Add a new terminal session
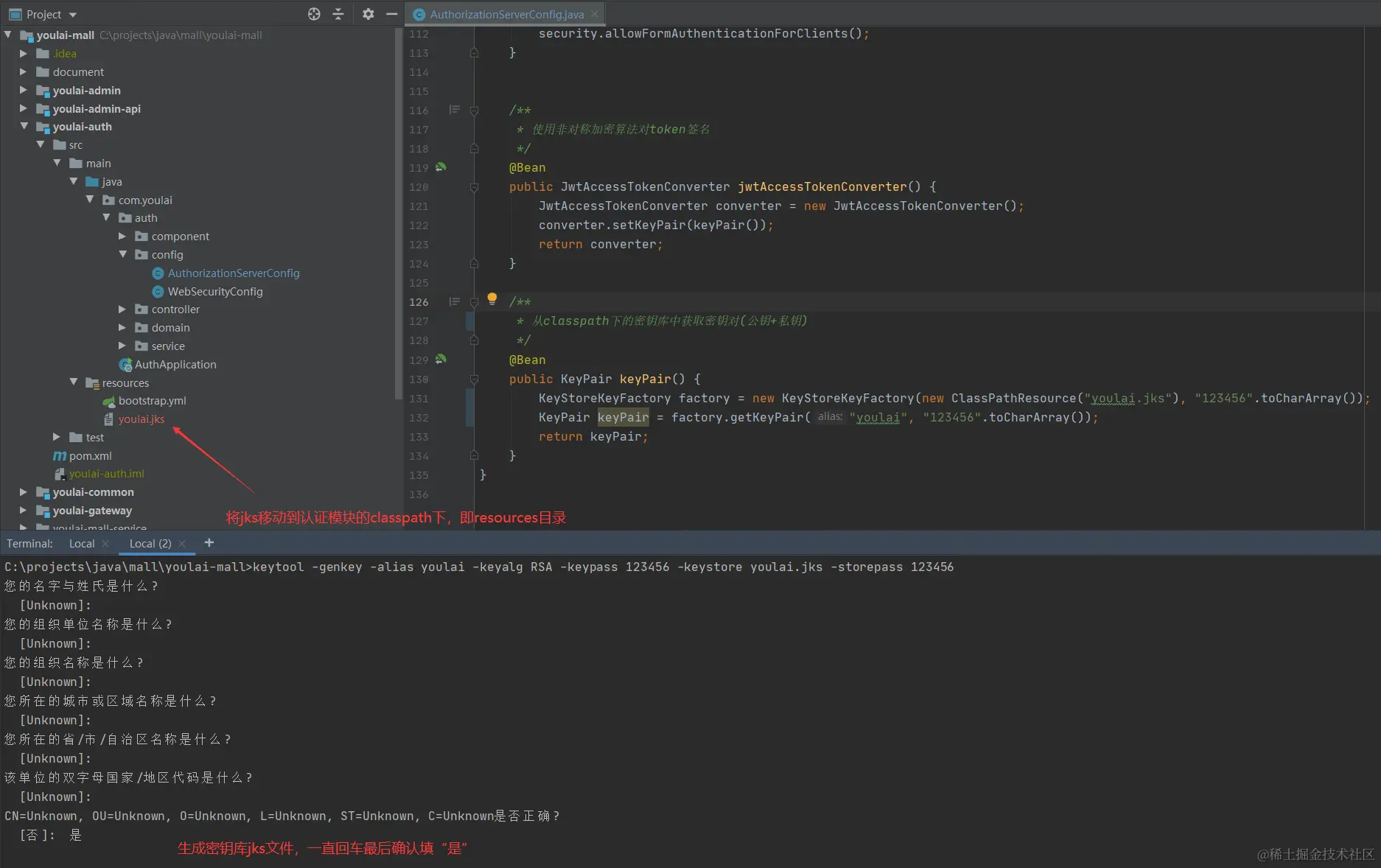The width and height of the screenshot is (1381, 868). point(209,542)
